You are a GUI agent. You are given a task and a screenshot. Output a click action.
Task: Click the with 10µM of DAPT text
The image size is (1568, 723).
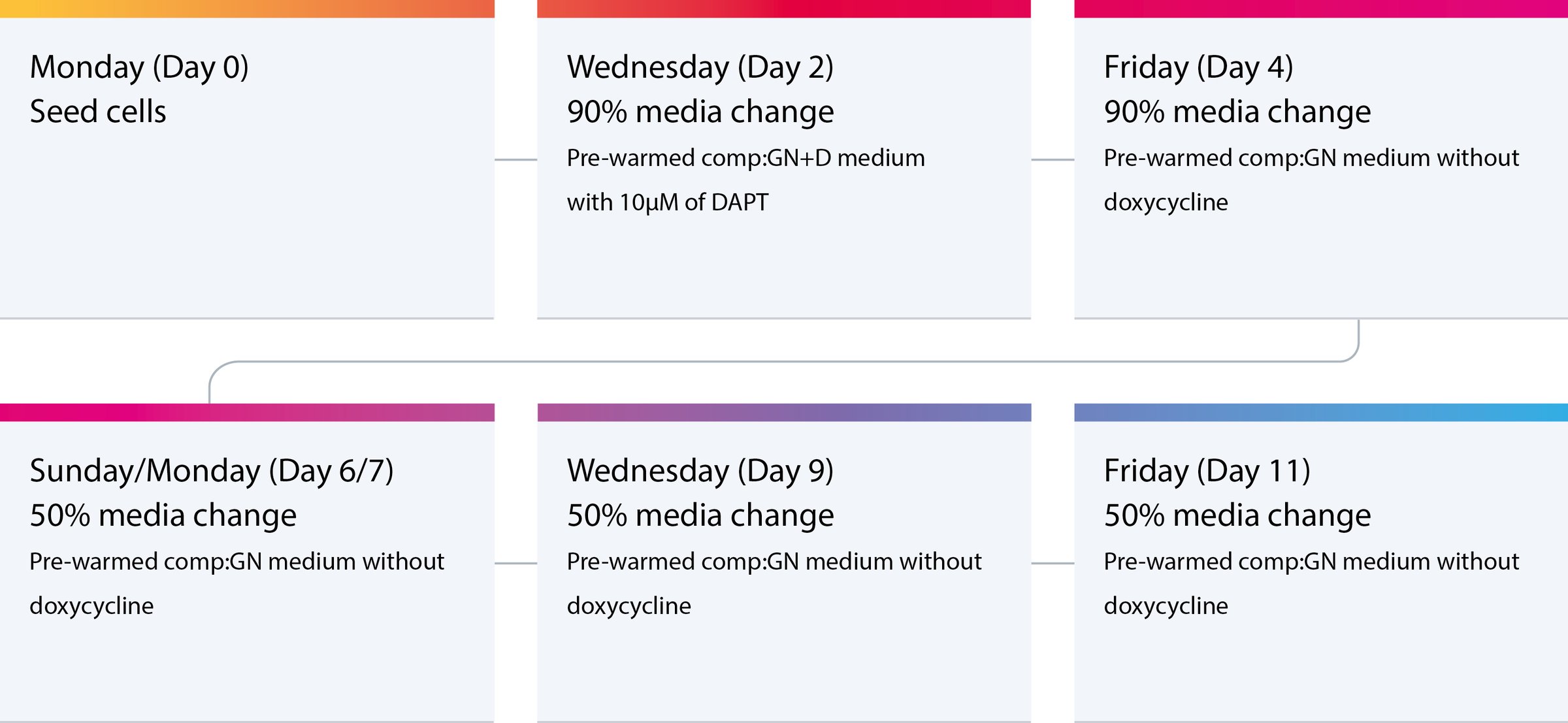(667, 202)
